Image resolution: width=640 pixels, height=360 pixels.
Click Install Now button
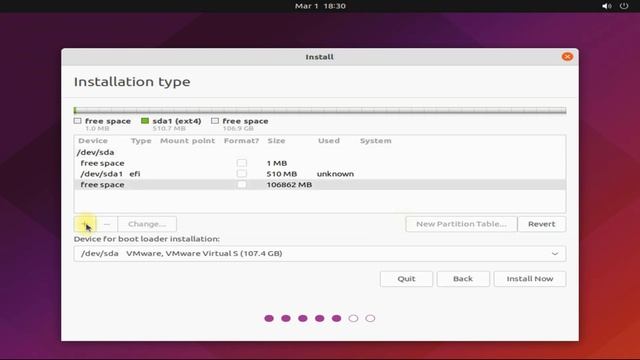530,279
